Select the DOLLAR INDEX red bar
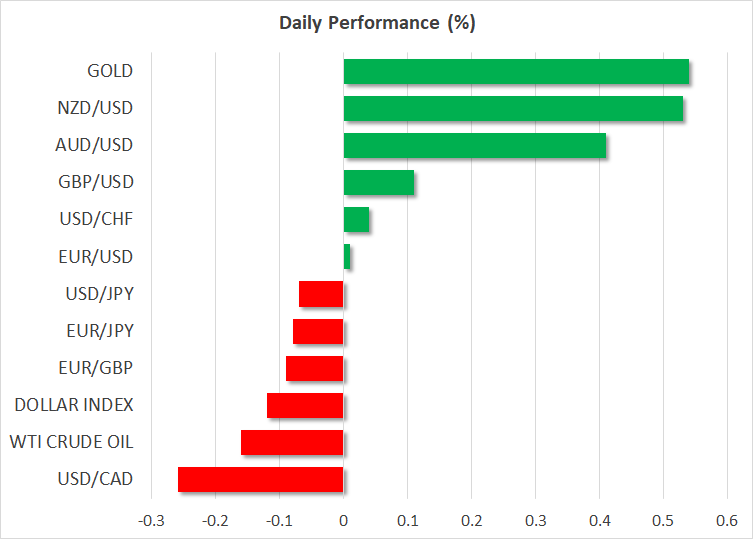This screenshot has width=753, height=539. tap(305, 405)
